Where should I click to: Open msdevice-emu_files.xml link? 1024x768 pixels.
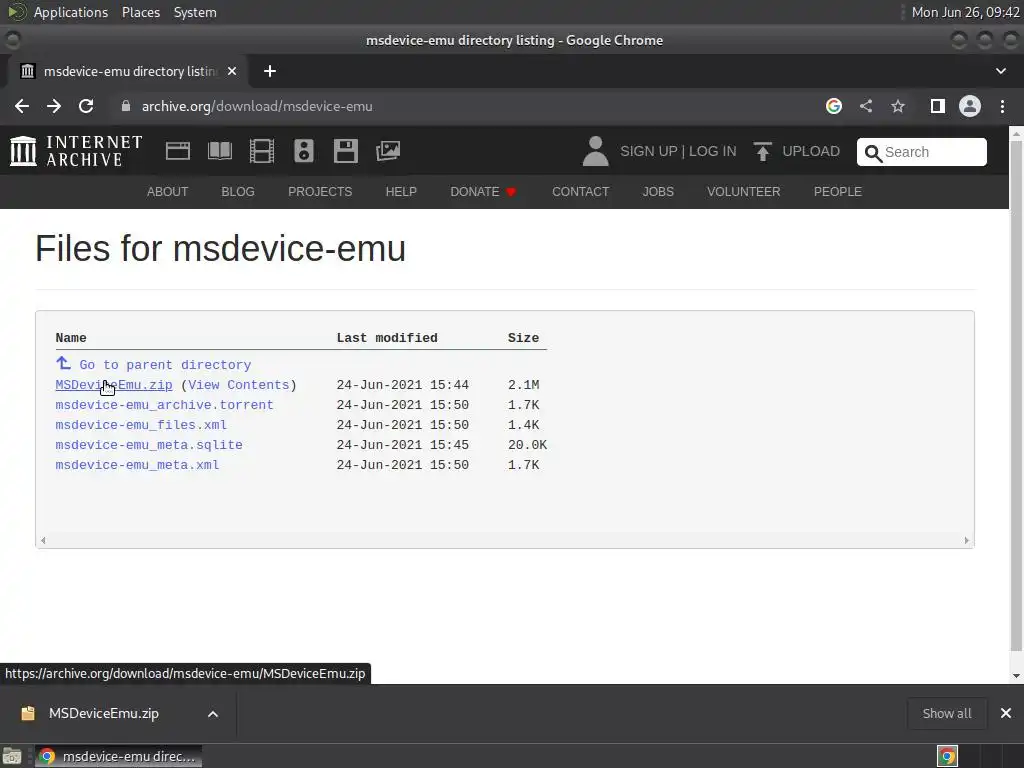click(x=141, y=425)
